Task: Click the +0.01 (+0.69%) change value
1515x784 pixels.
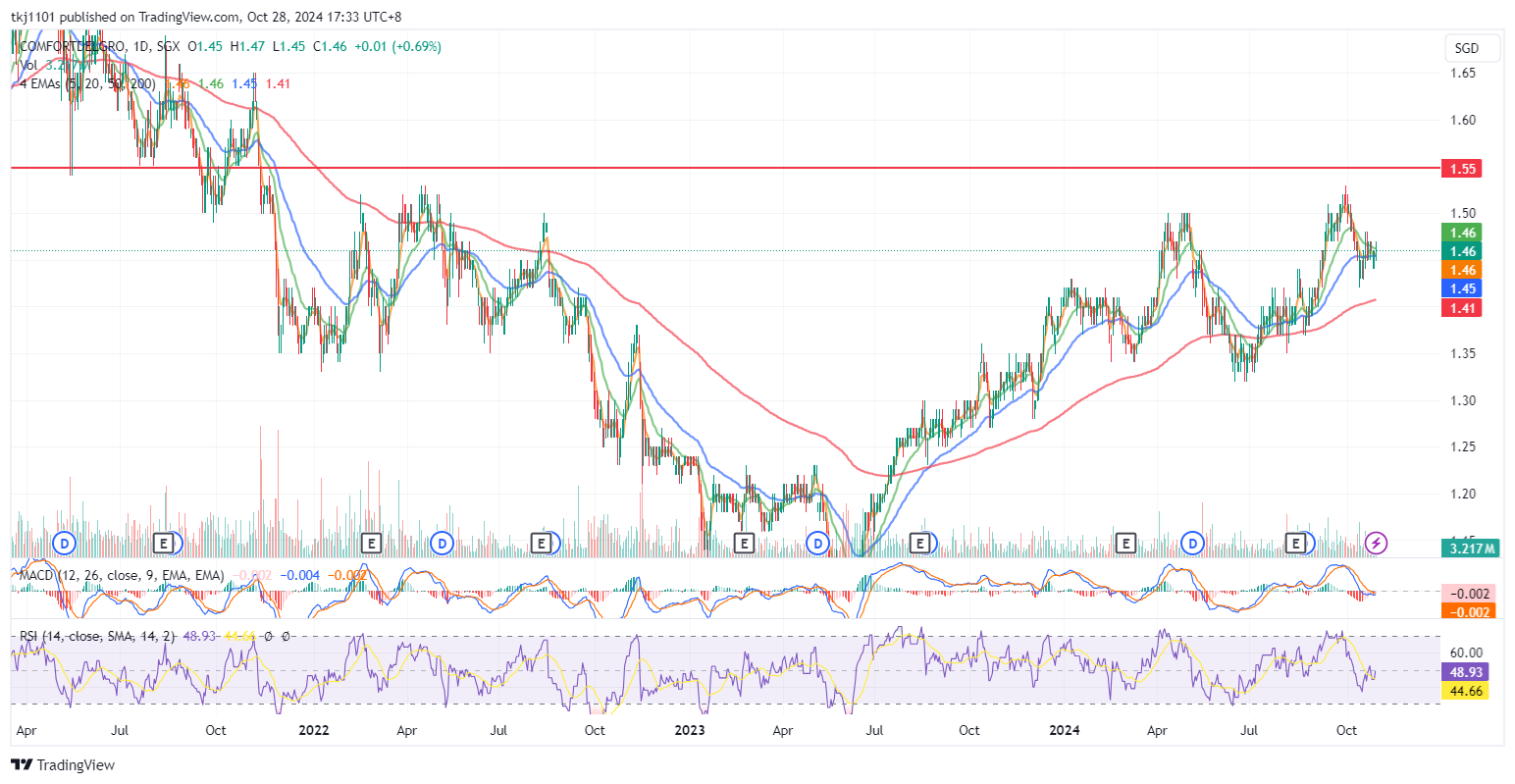Action: coord(397,46)
